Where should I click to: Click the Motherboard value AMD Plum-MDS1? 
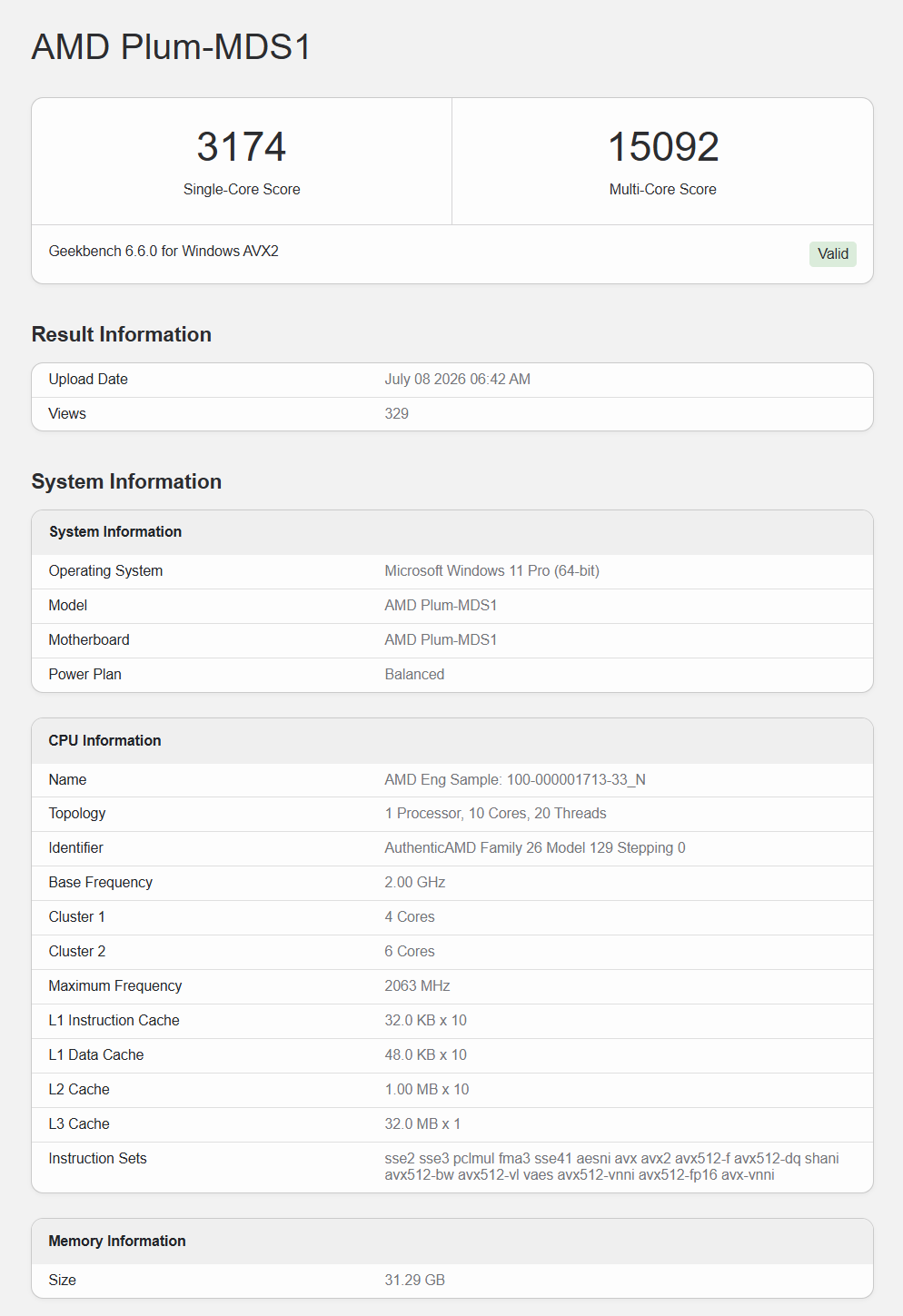441,639
